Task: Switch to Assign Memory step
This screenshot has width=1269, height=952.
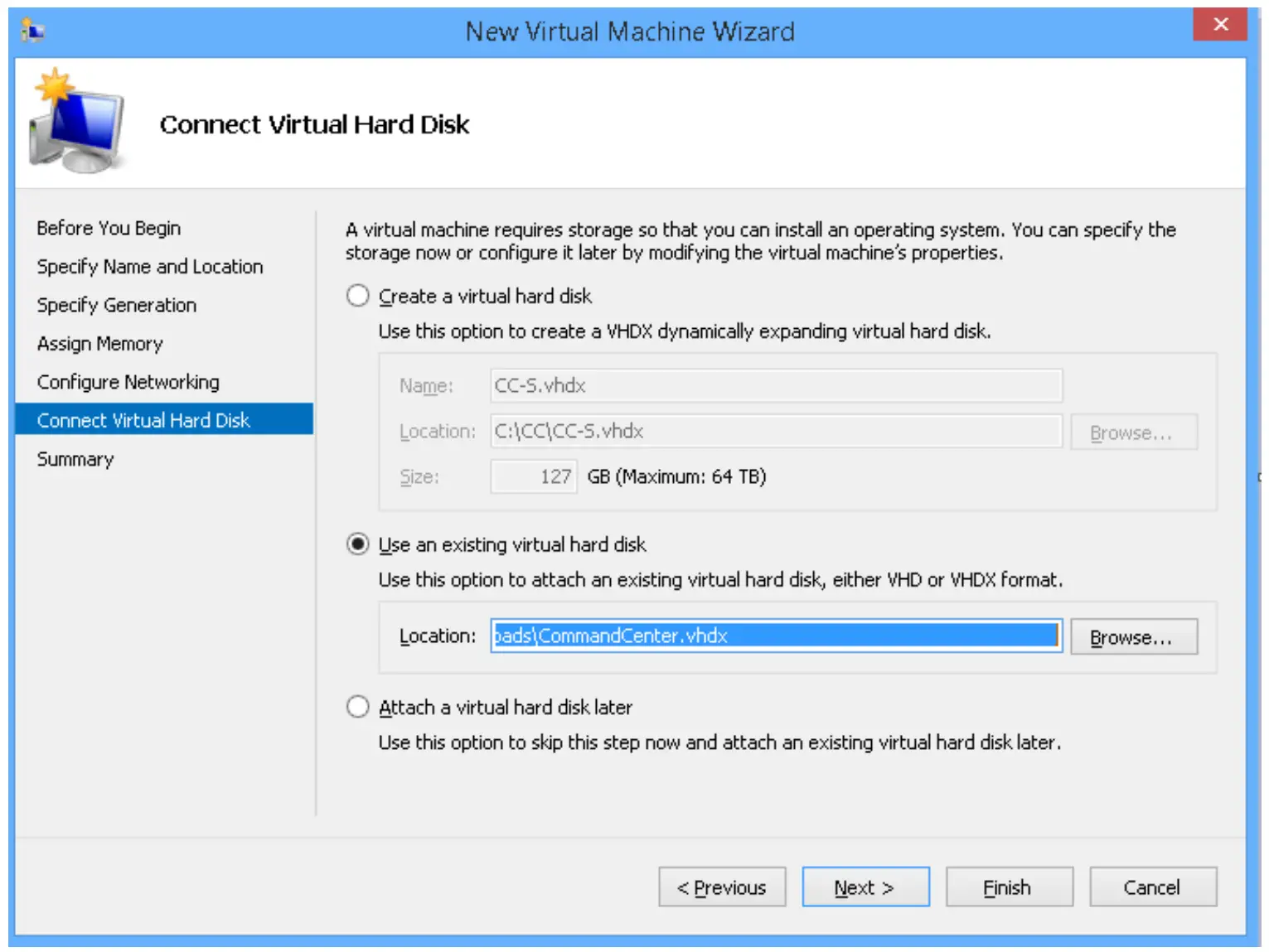Action: [100, 344]
